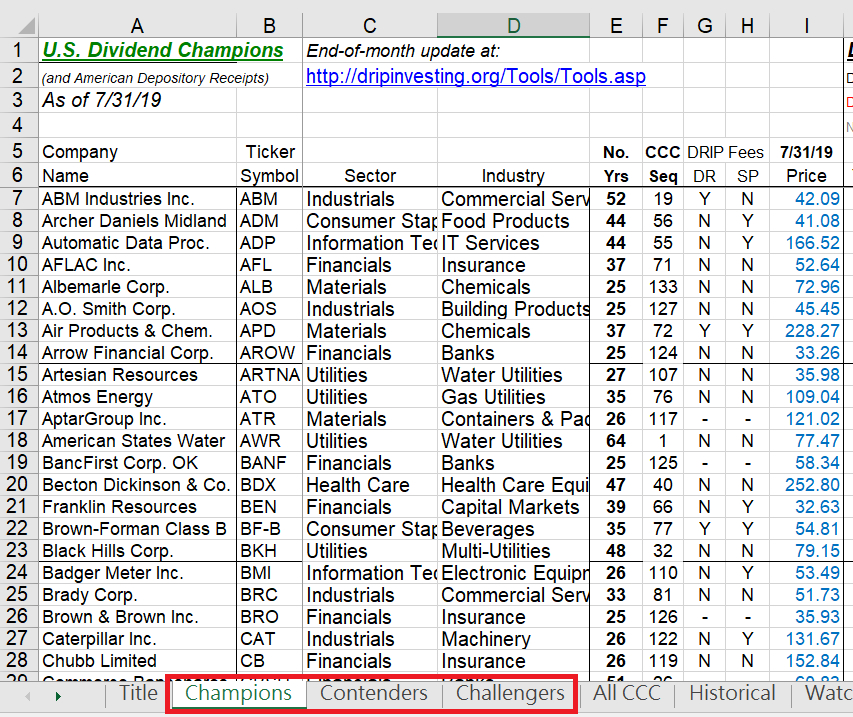Select column C header
853x717 pixels.
point(370,26)
